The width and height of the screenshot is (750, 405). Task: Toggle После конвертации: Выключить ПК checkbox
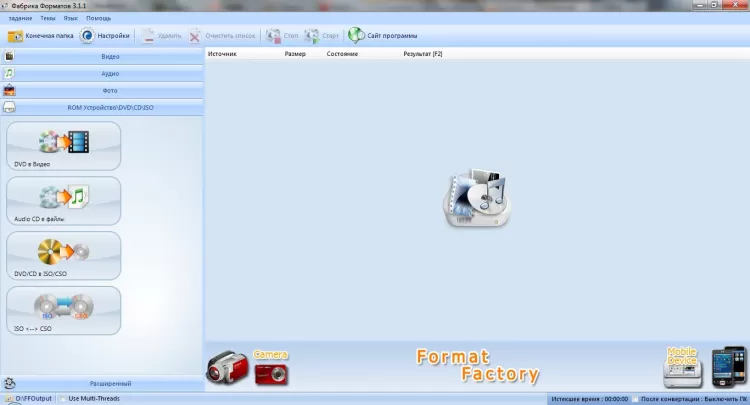636,399
